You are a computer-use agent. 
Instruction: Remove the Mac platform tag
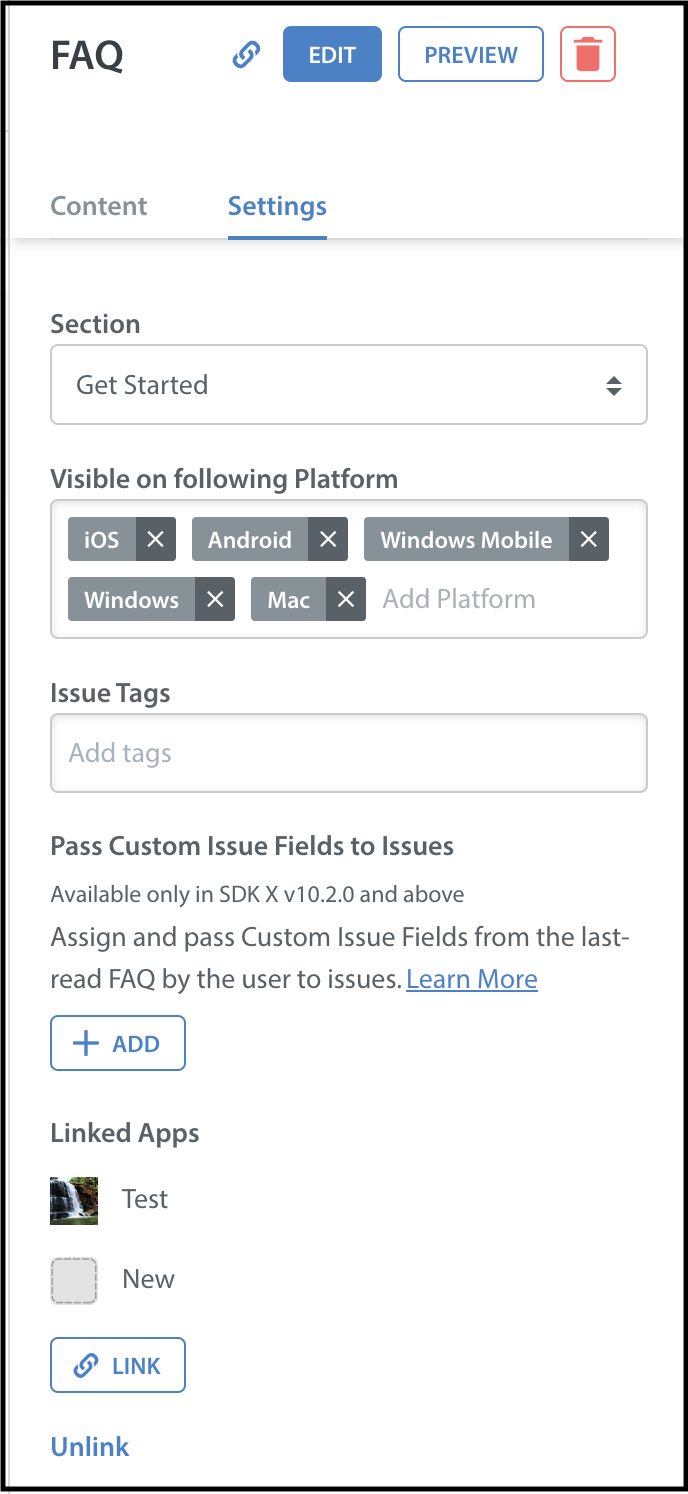click(x=346, y=599)
